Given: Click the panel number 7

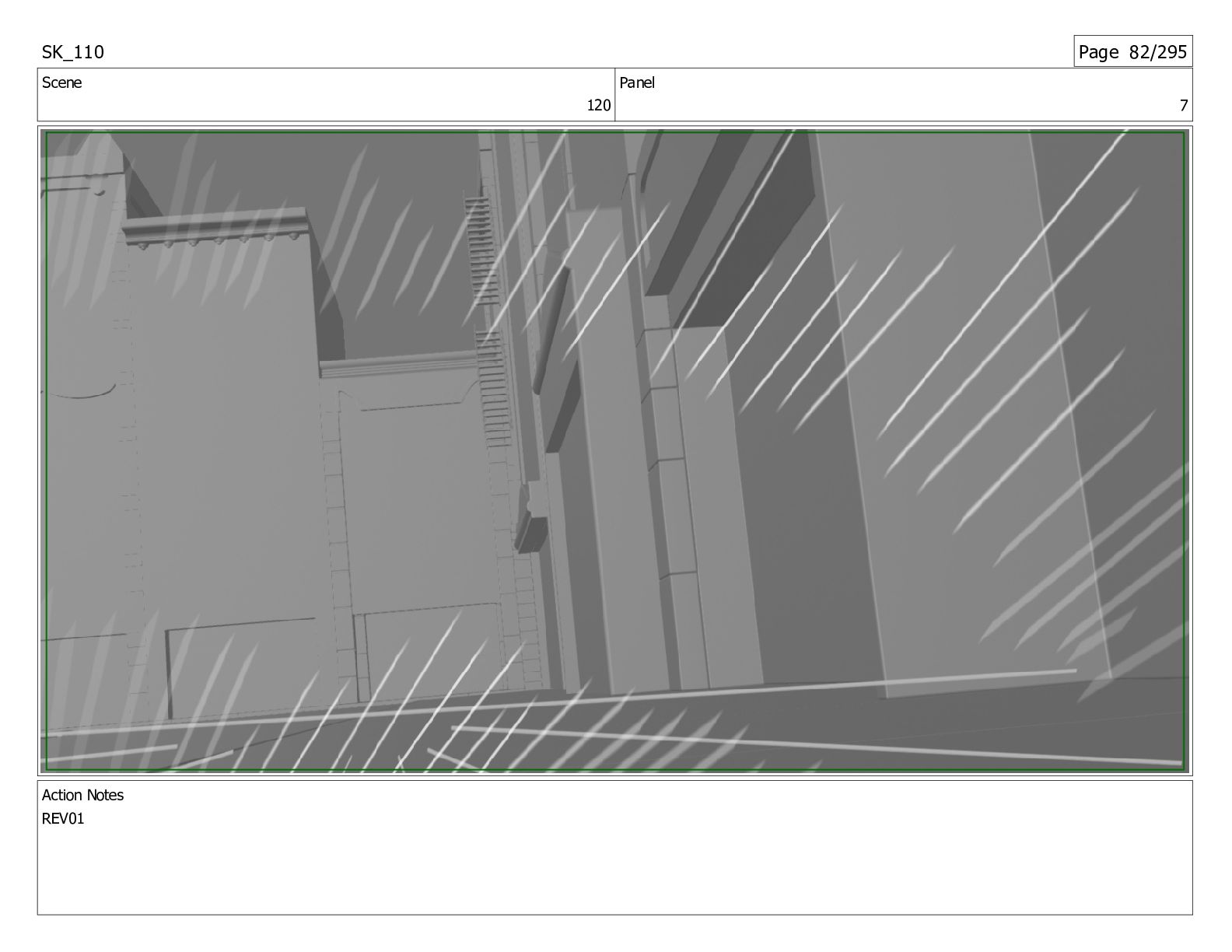Looking at the screenshot, I should pos(1184,106).
